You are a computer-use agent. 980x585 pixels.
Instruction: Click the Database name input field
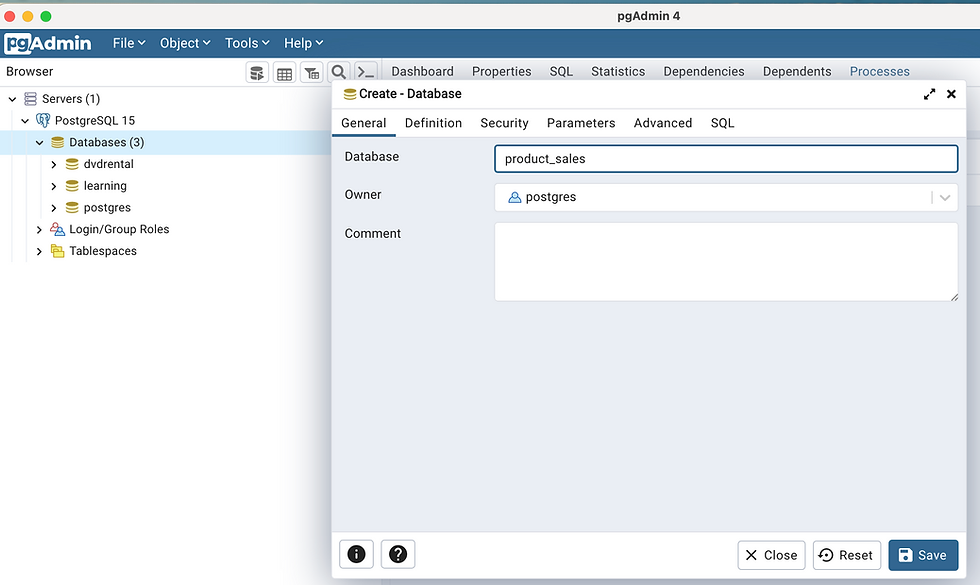(x=726, y=159)
